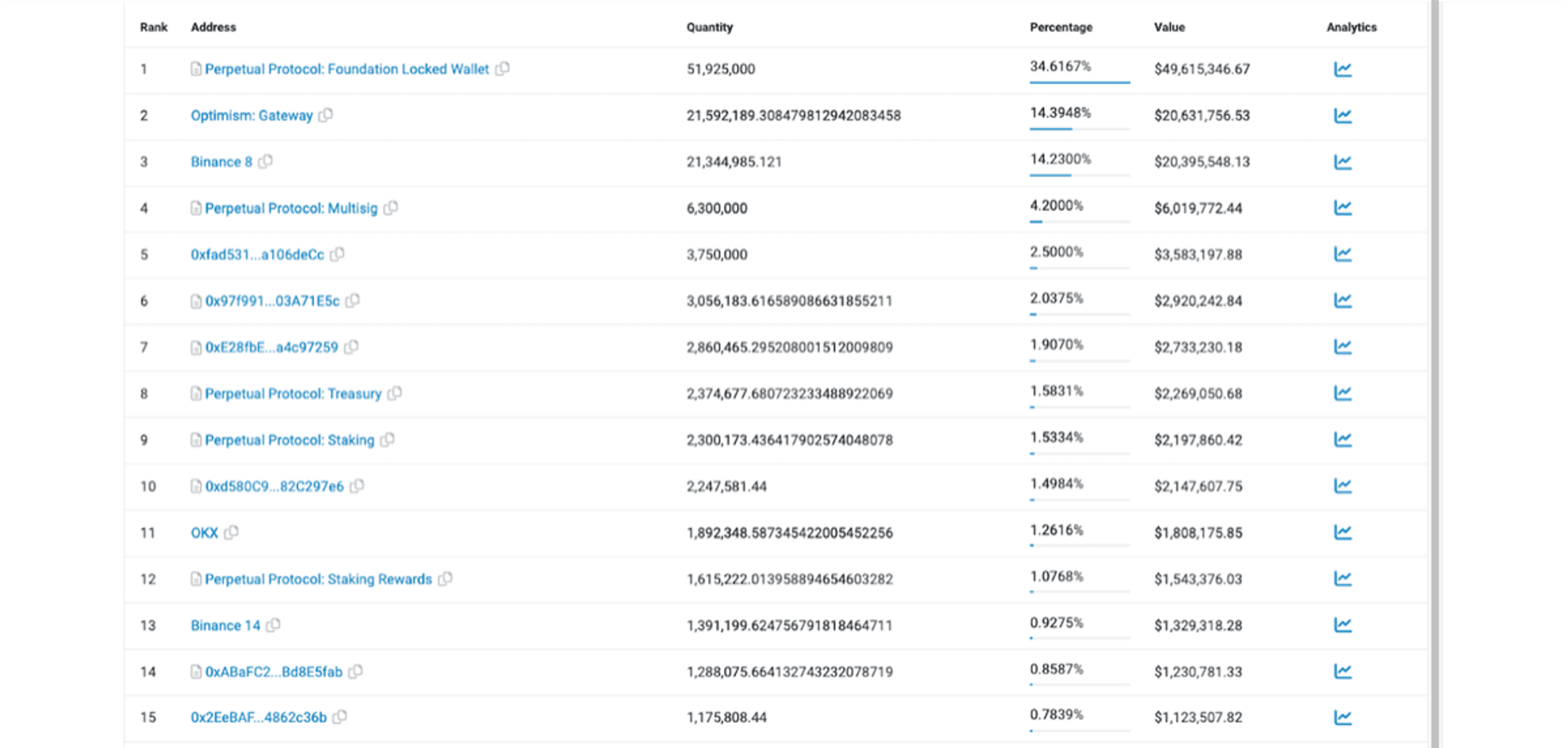Copy the 0xfad531...a106deCc address
The image size is (1568, 748).
point(337,253)
